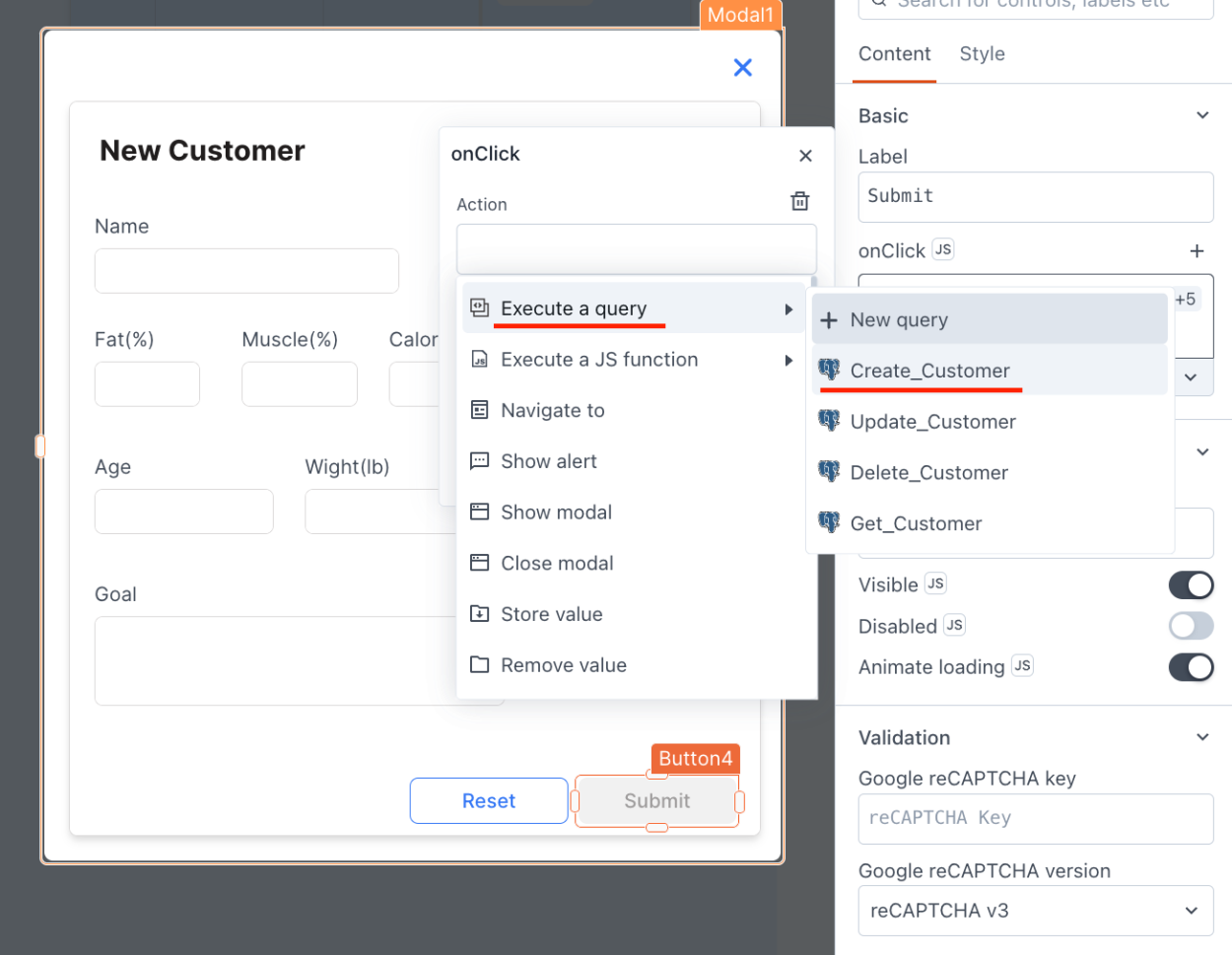Toggle JS mode for onClick
Screen dimensions: 1232x955
(x=943, y=249)
